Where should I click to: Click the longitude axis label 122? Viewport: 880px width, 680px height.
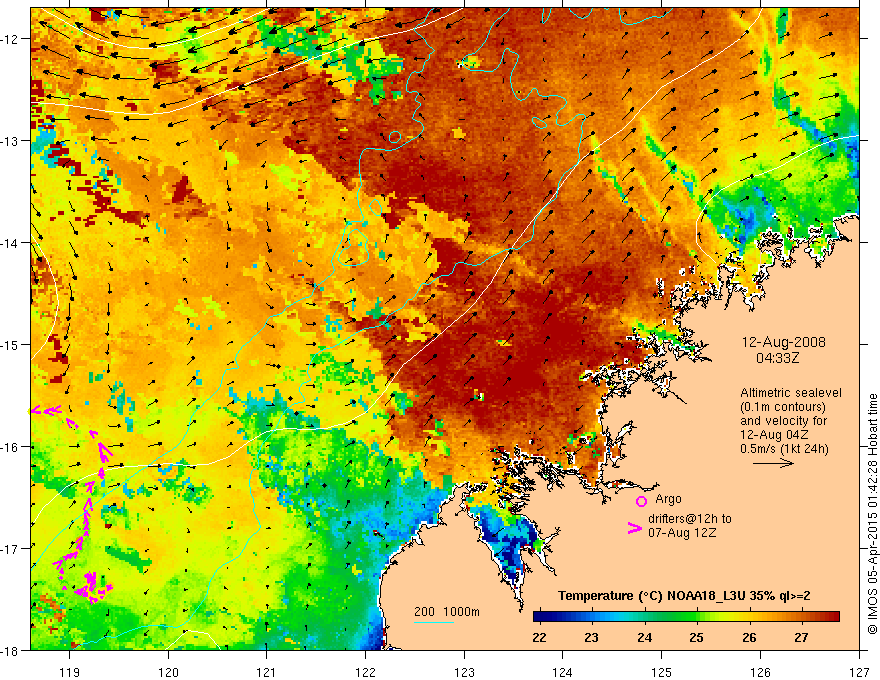[x=365, y=672]
